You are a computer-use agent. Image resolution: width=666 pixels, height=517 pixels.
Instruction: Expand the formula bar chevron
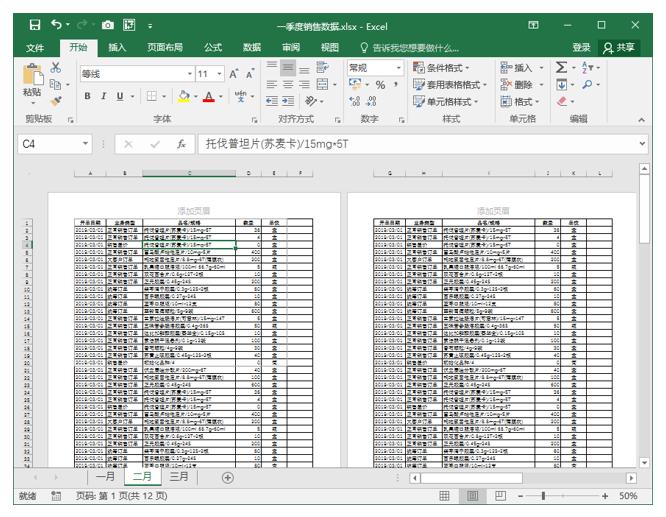click(x=642, y=144)
